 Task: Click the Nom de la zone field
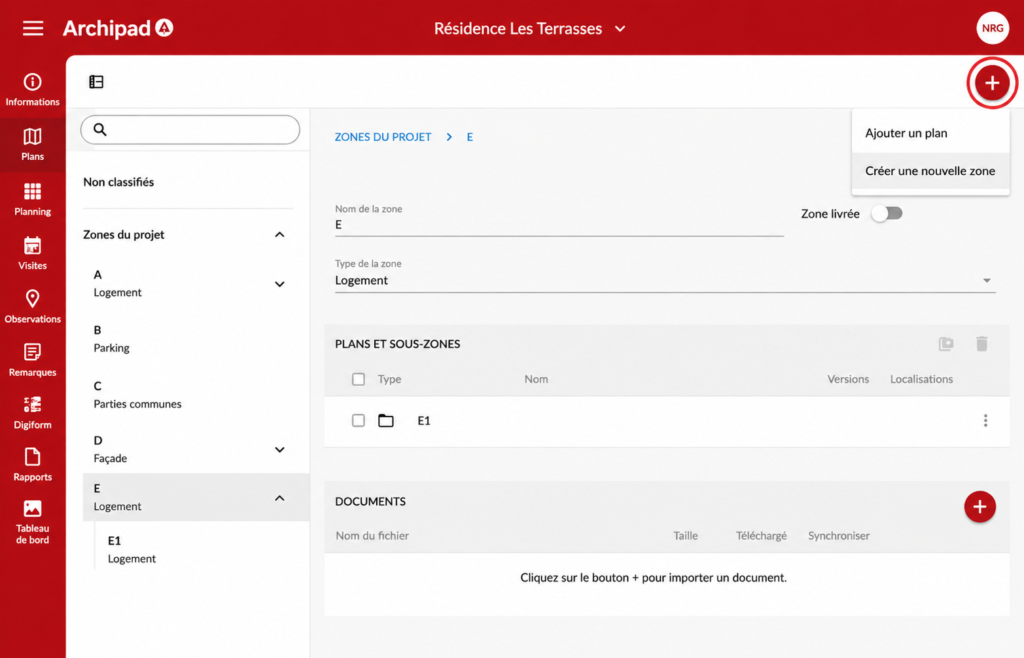tap(559, 225)
